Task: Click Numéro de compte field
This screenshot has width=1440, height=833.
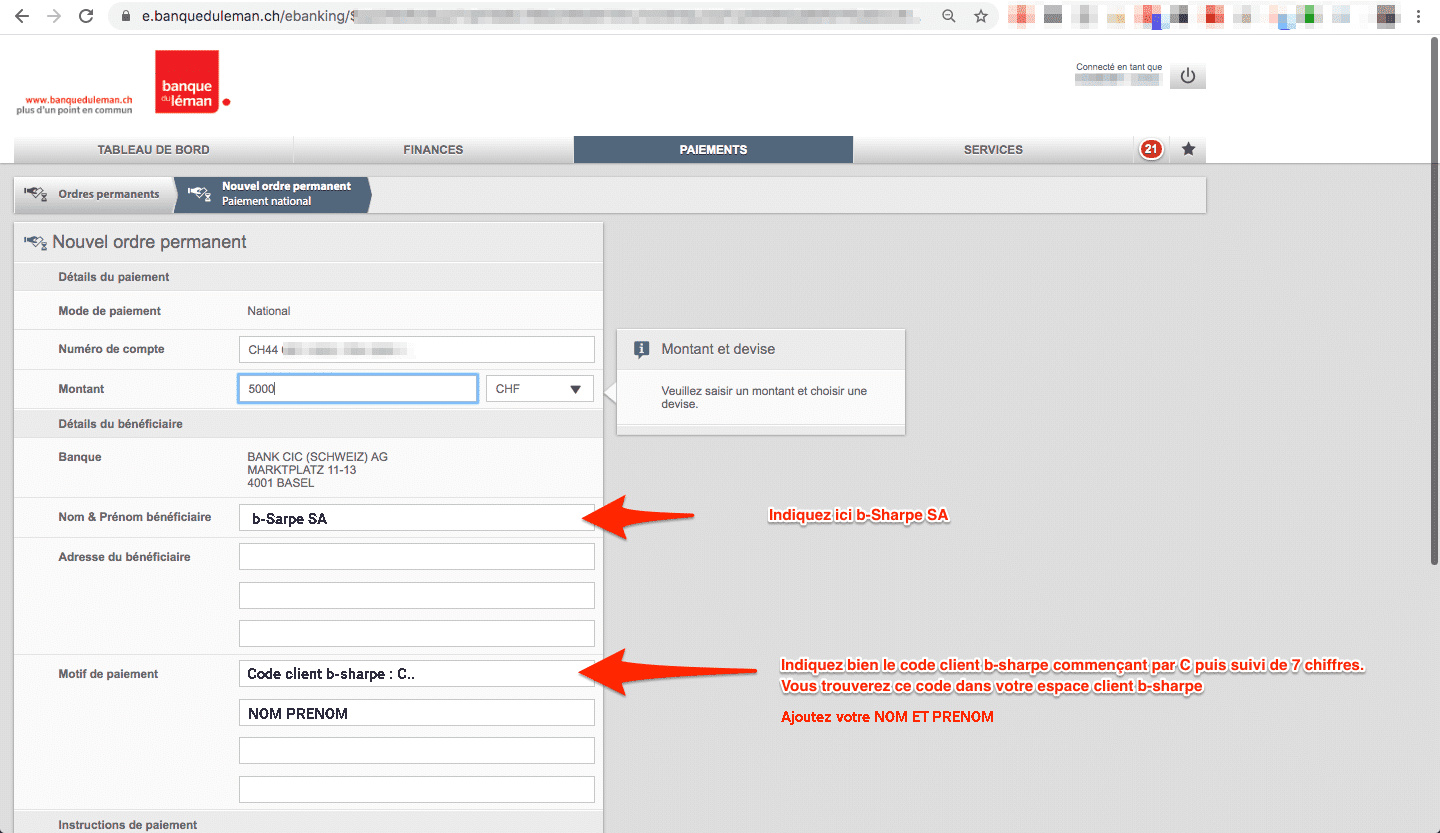Action: pyautogui.click(x=416, y=349)
